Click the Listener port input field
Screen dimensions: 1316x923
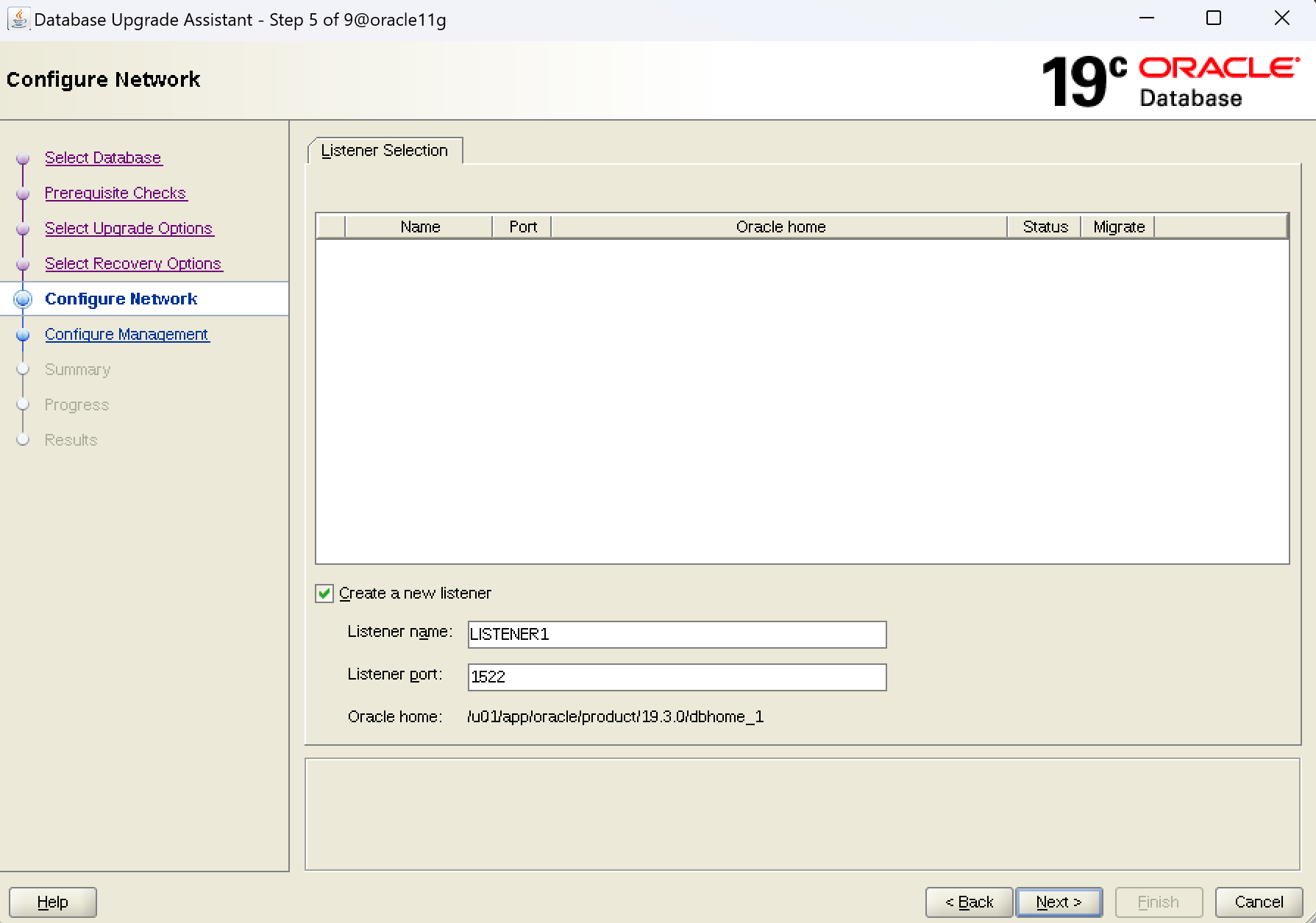click(x=677, y=677)
